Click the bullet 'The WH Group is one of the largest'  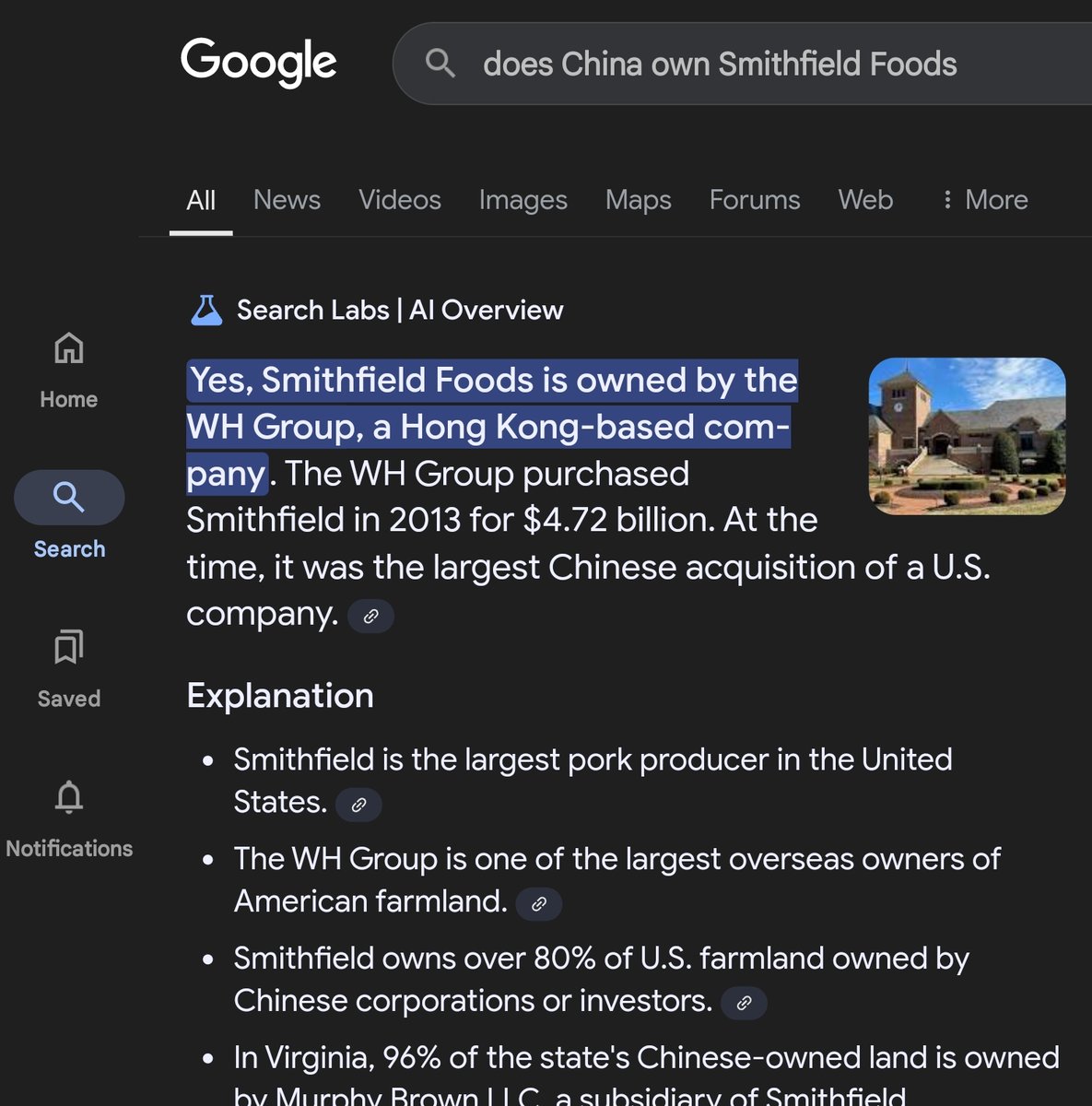616,880
